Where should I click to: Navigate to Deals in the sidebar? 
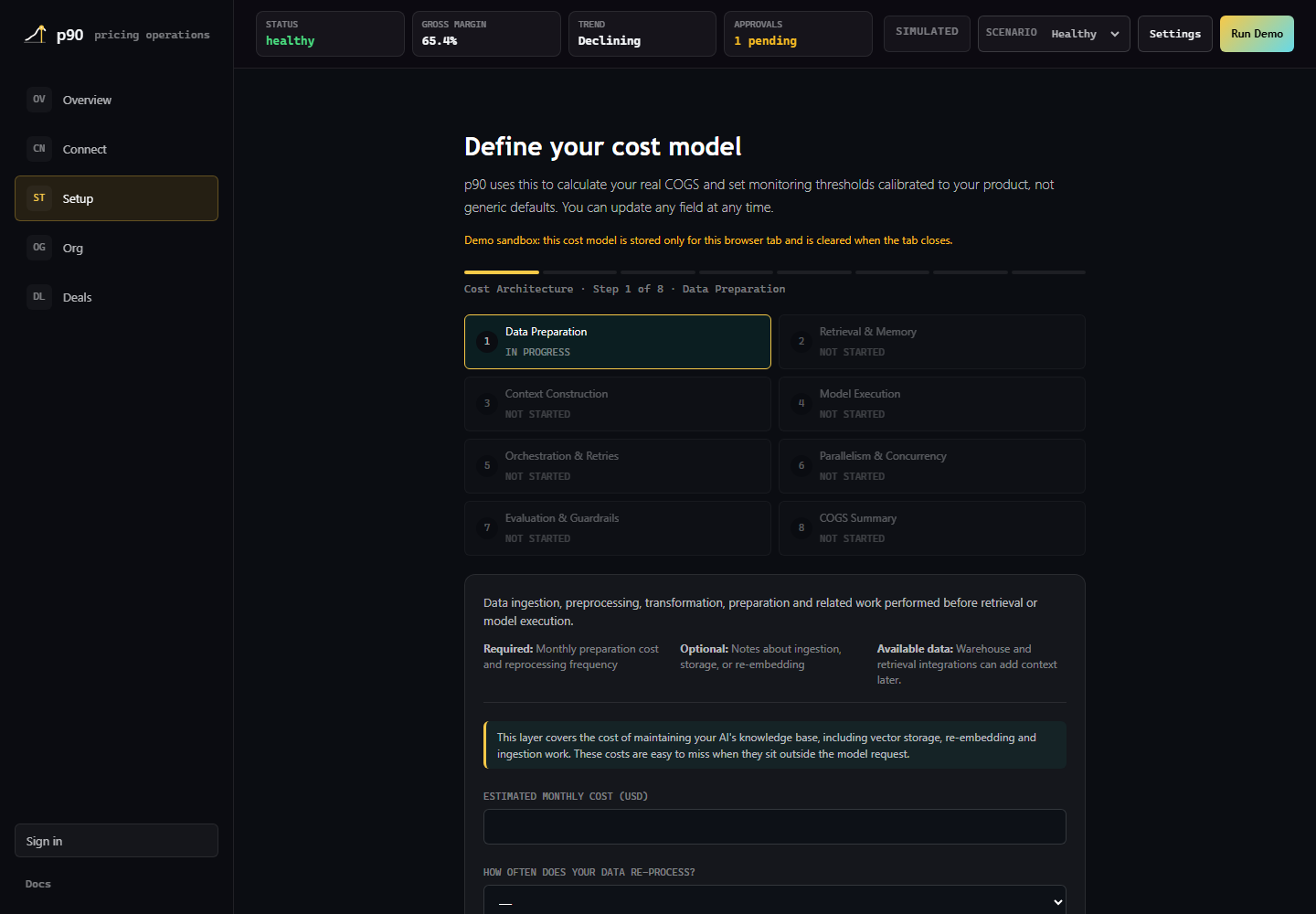tap(116, 297)
